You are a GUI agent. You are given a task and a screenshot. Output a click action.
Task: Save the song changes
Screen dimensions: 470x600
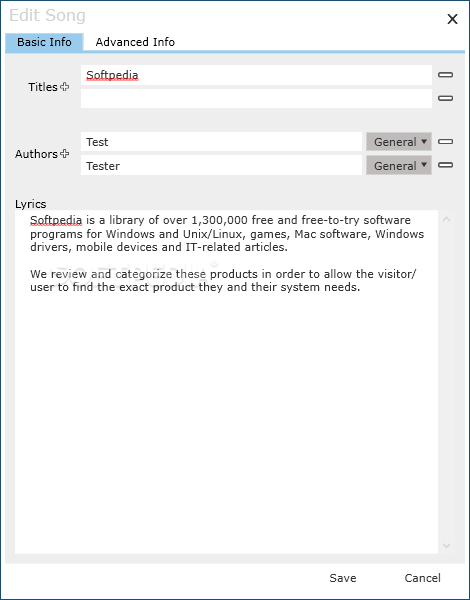343,578
